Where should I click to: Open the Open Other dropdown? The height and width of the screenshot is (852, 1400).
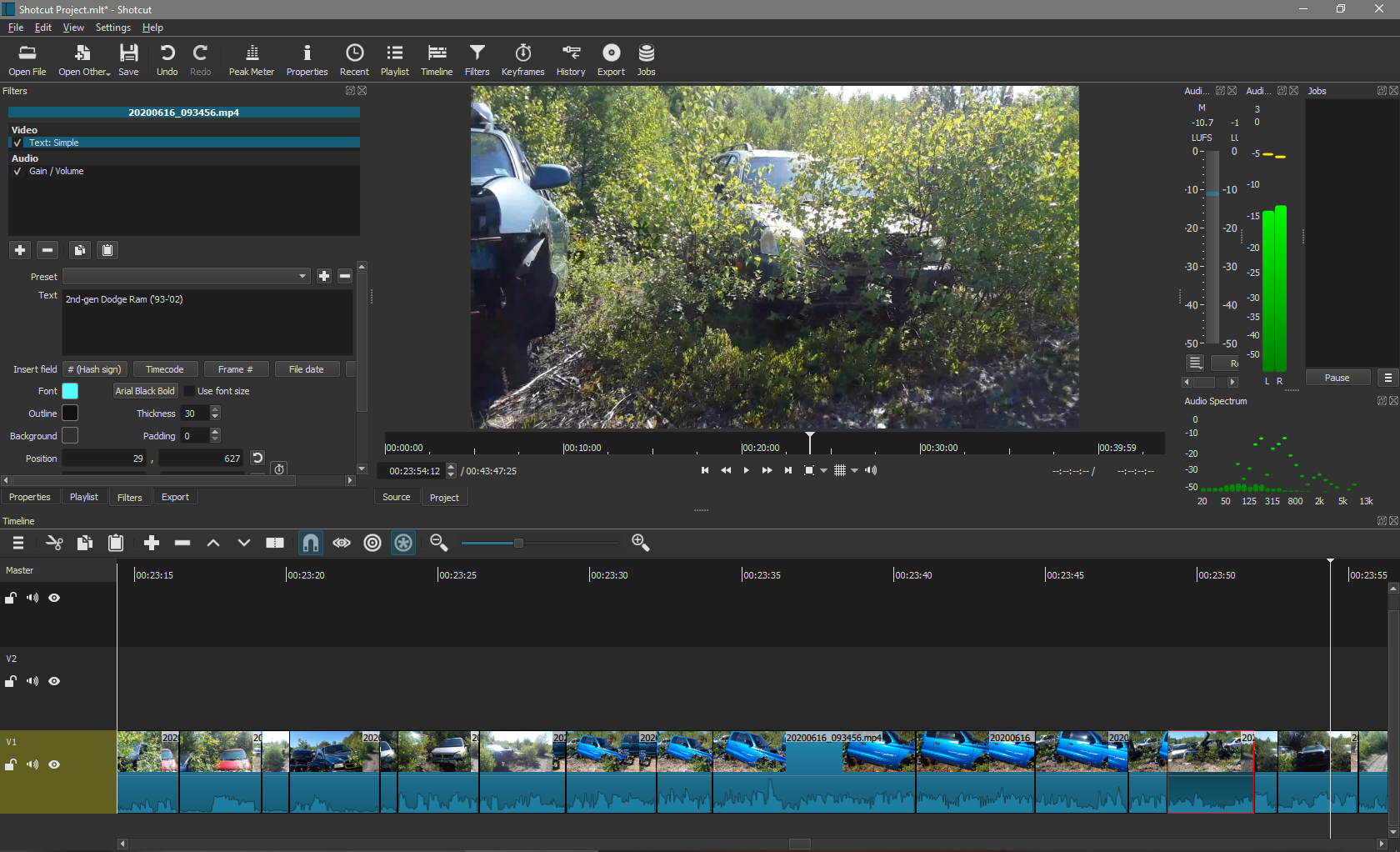point(84,60)
